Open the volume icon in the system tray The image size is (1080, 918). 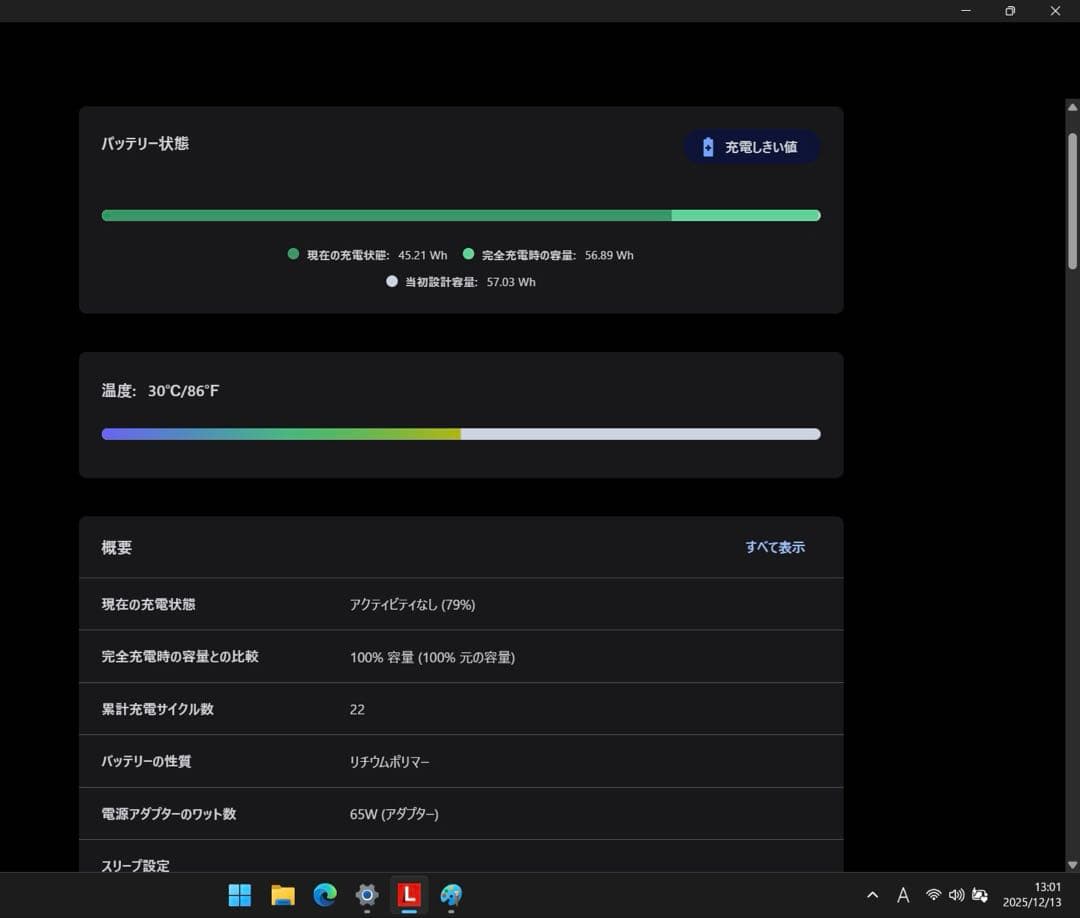click(x=957, y=895)
